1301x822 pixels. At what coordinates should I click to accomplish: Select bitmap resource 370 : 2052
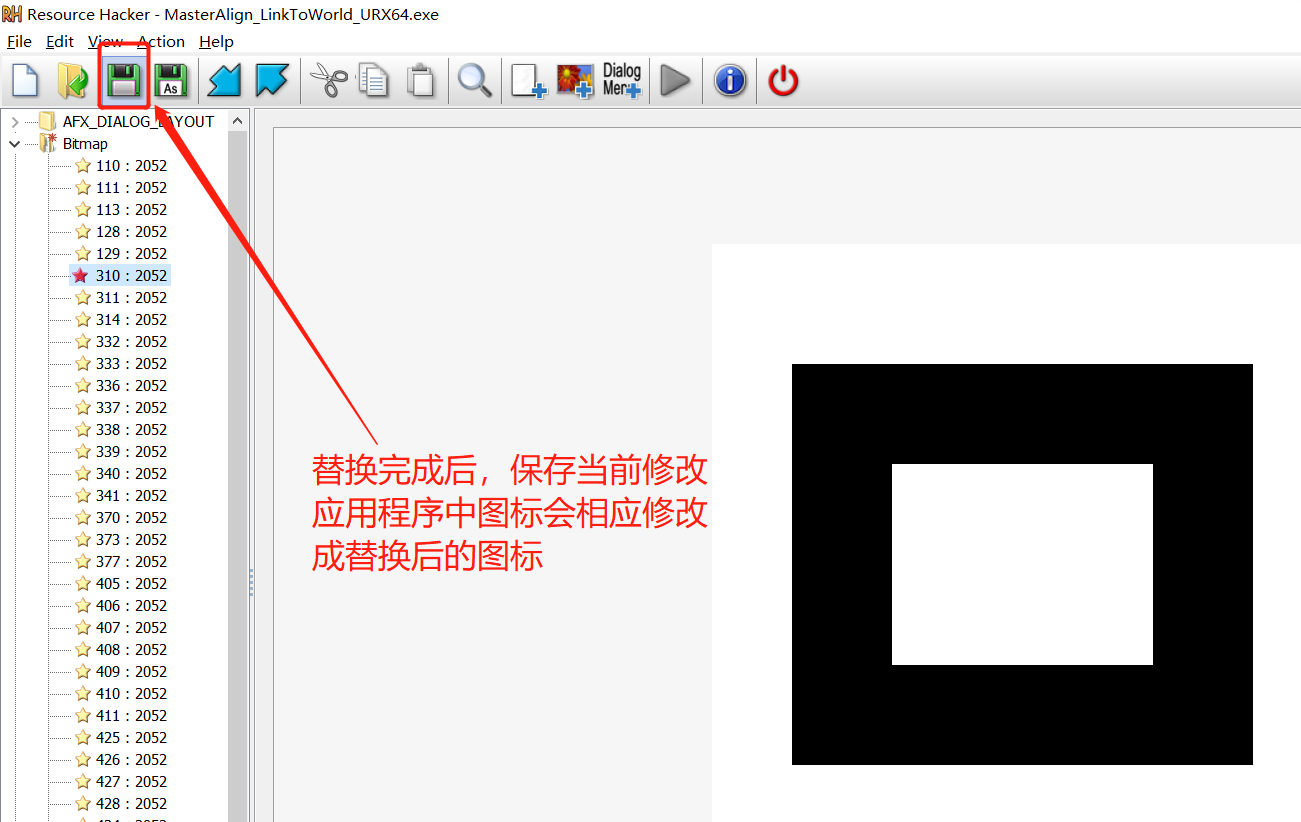coord(131,518)
